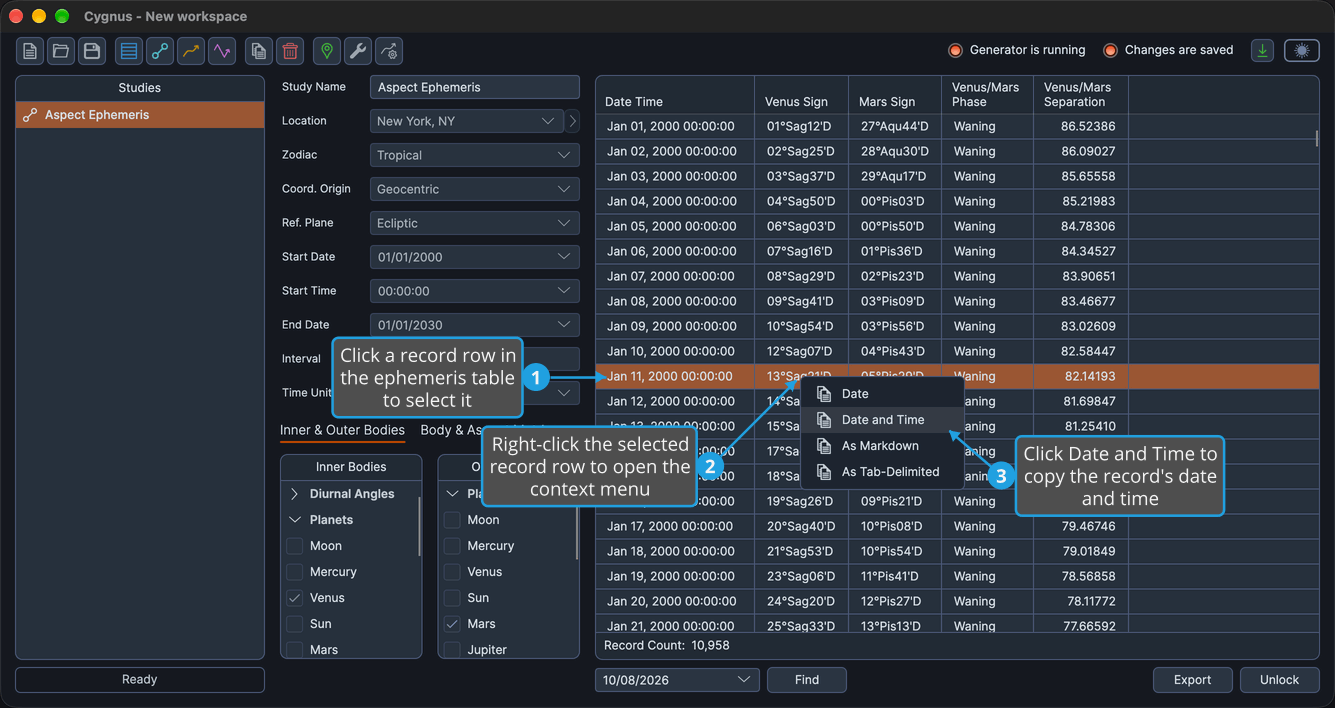Toggle the sun theme button
The width and height of the screenshot is (1335, 708).
(x=1302, y=50)
